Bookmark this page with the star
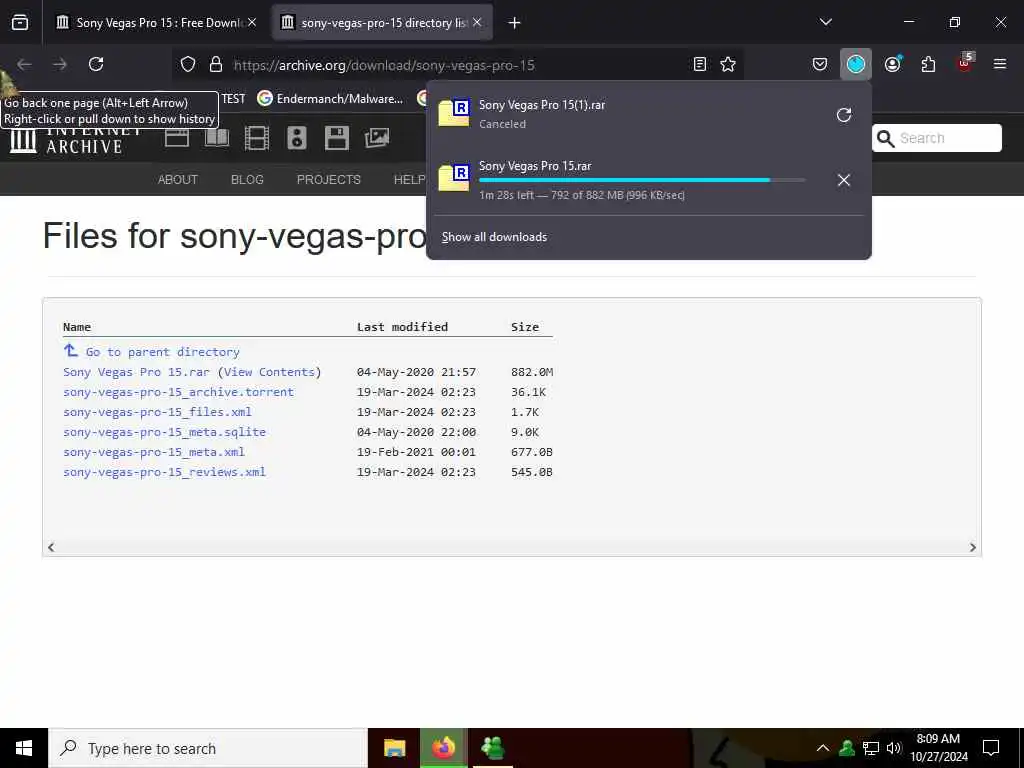 click(x=728, y=64)
